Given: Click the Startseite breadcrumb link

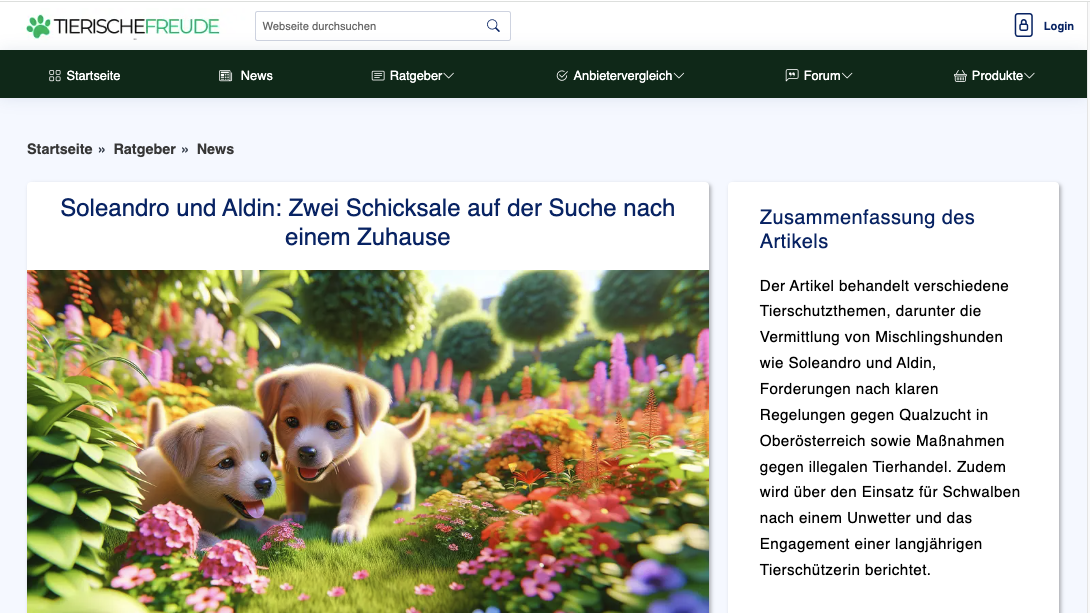Looking at the screenshot, I should (x=60, y=148).
